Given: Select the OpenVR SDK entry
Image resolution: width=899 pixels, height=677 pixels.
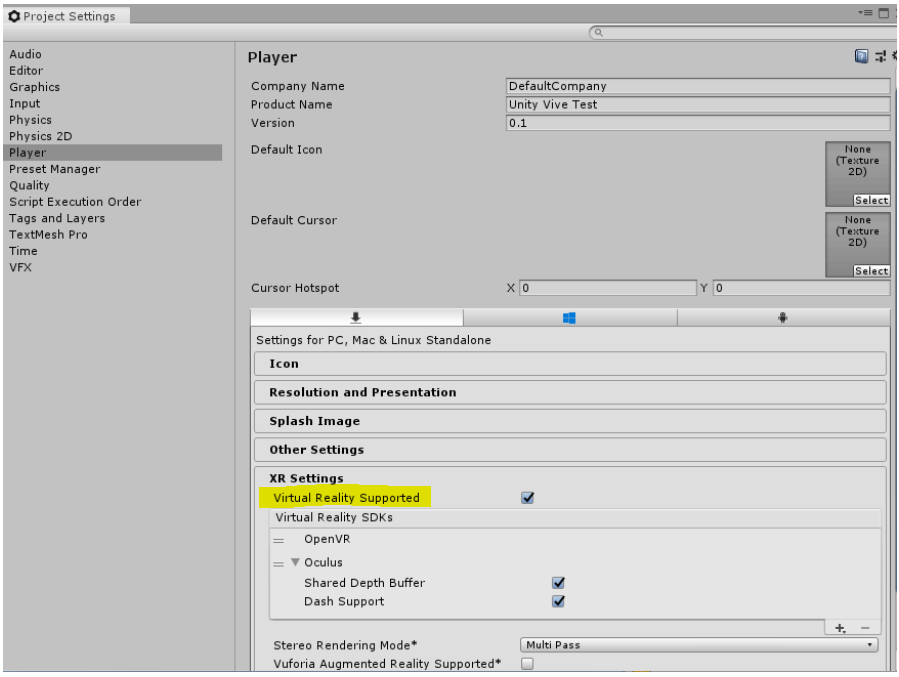Looking at the screenshot, I should pyautogui.click(x=327, y=539).
